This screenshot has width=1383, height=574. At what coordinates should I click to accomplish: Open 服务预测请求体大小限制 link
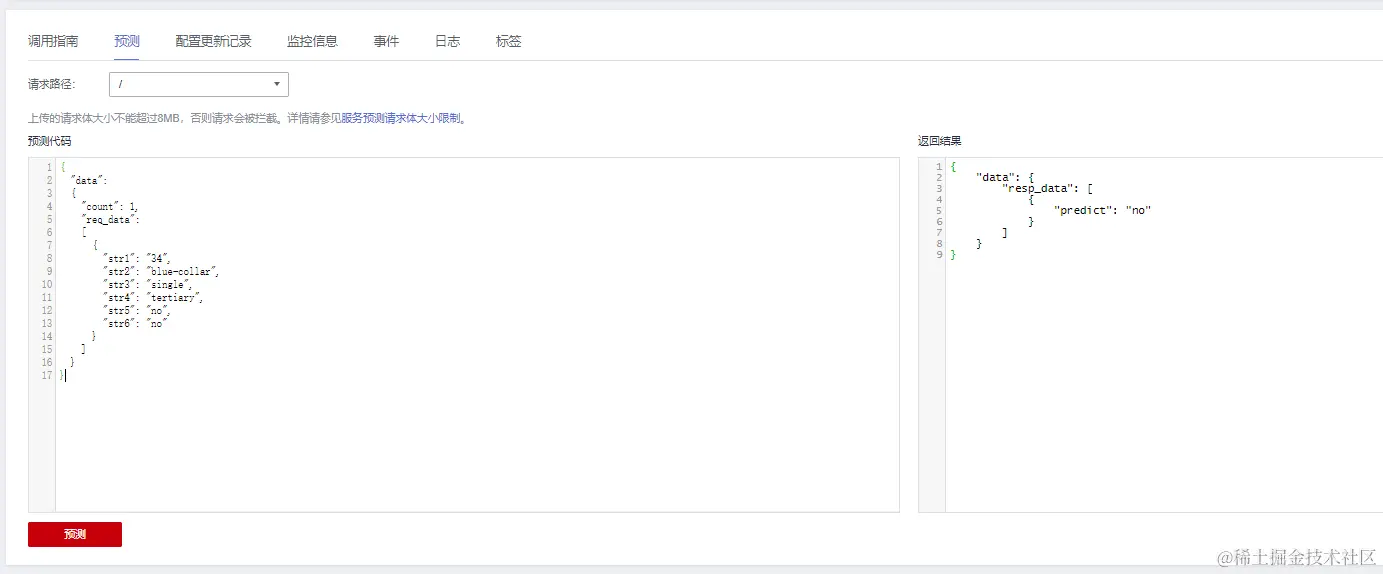[x=401, y=118]
